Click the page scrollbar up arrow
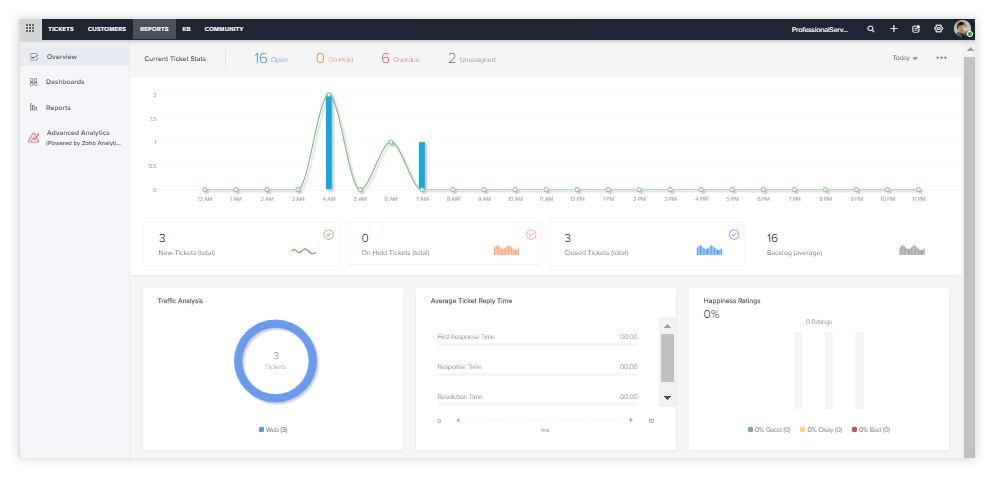 pos(969,49)
